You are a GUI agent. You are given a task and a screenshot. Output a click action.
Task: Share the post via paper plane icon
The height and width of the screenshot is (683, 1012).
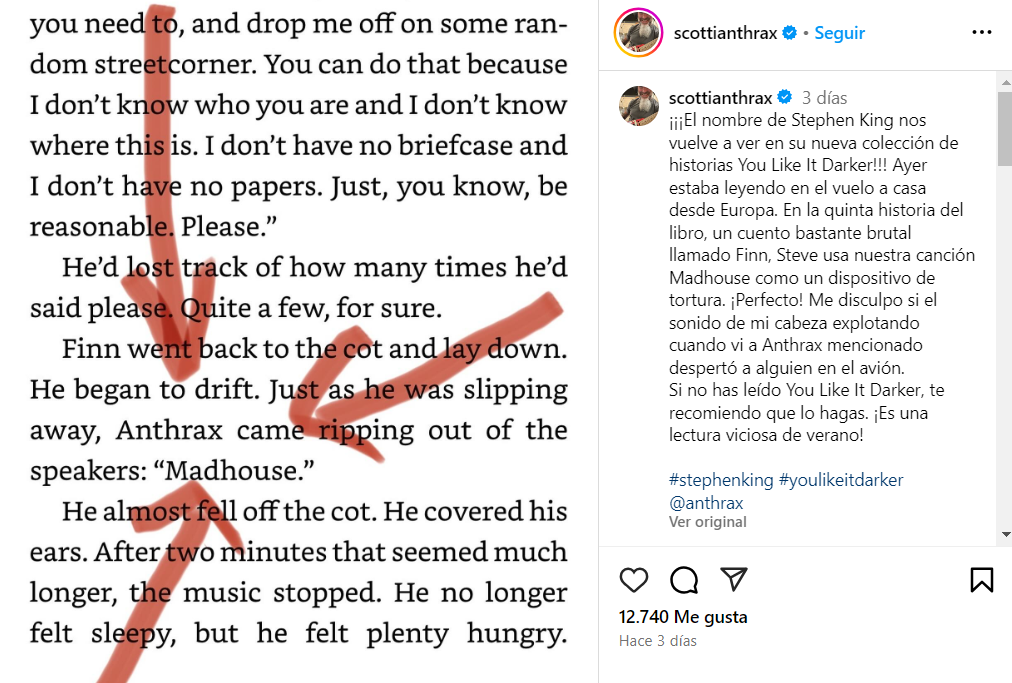tap(734, 580)
